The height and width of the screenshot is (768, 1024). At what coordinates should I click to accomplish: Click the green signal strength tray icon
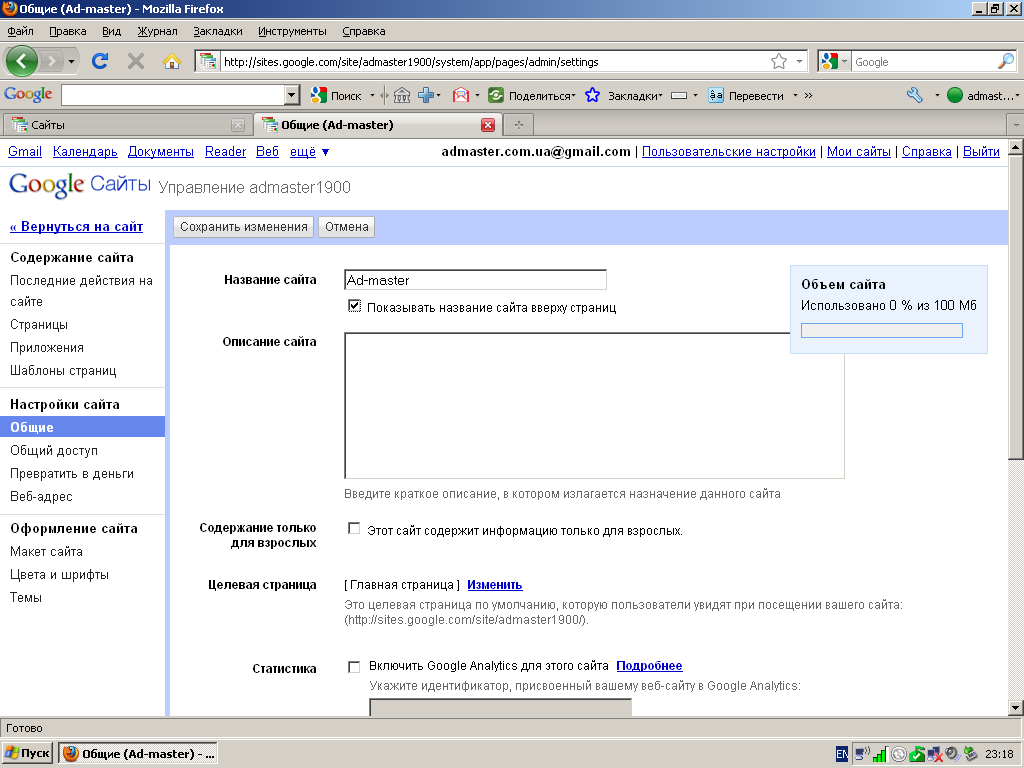pyautogui.click(x=880, y=755)
